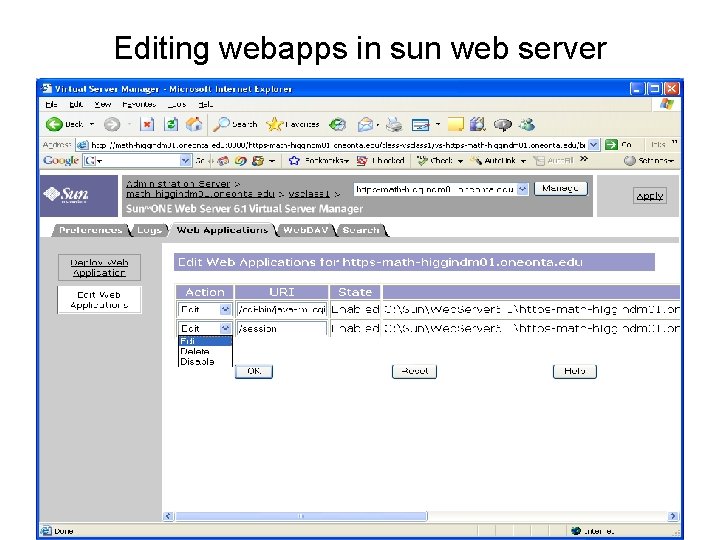Click the horizontal scrollbar thumb
This screenshot has height=540, width=720.
coord(301,516)
